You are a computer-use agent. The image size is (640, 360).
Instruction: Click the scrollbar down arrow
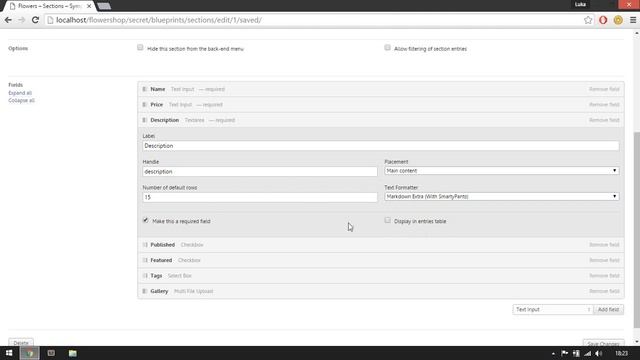pyautogui.click(x=636, y=342)
